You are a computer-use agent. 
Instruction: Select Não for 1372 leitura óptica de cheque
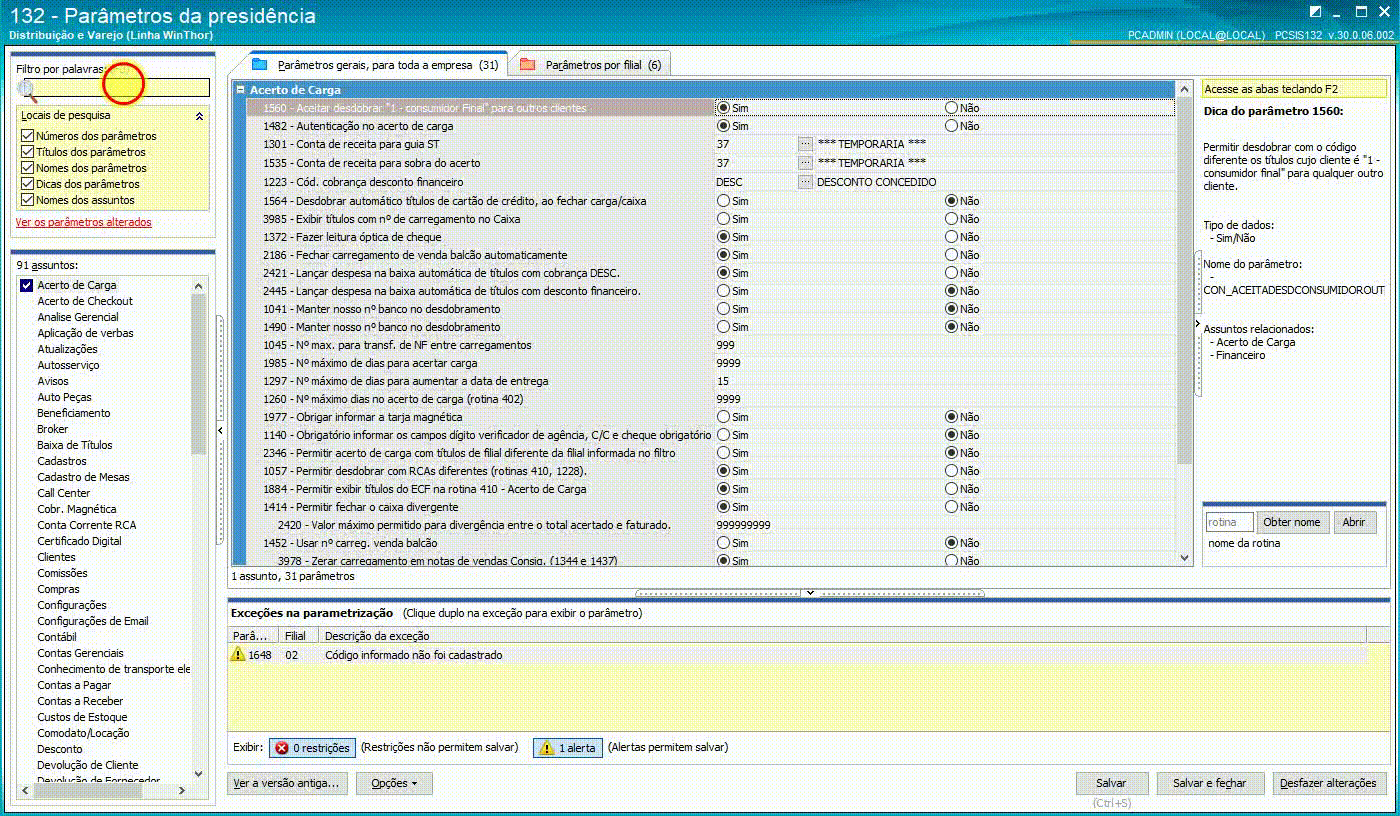(951, 237)
